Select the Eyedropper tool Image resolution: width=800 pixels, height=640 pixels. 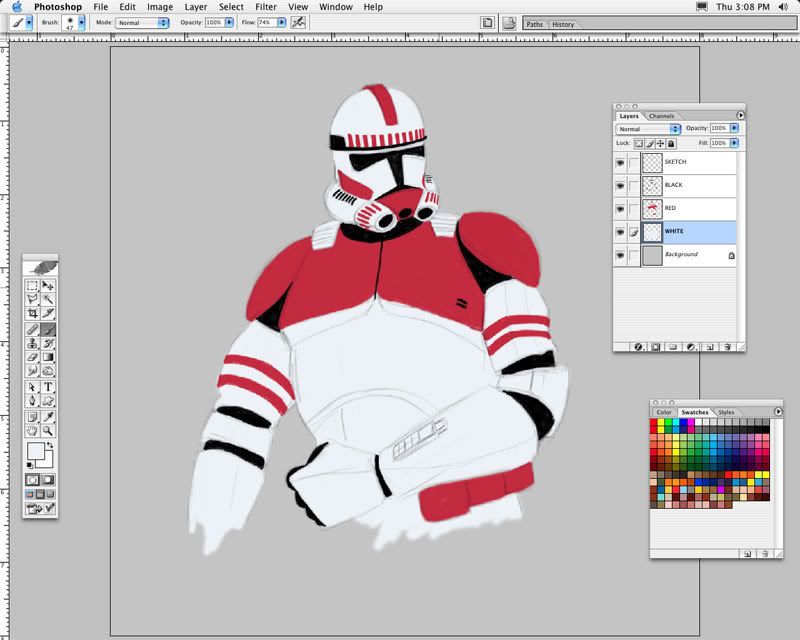coord(48,417)
